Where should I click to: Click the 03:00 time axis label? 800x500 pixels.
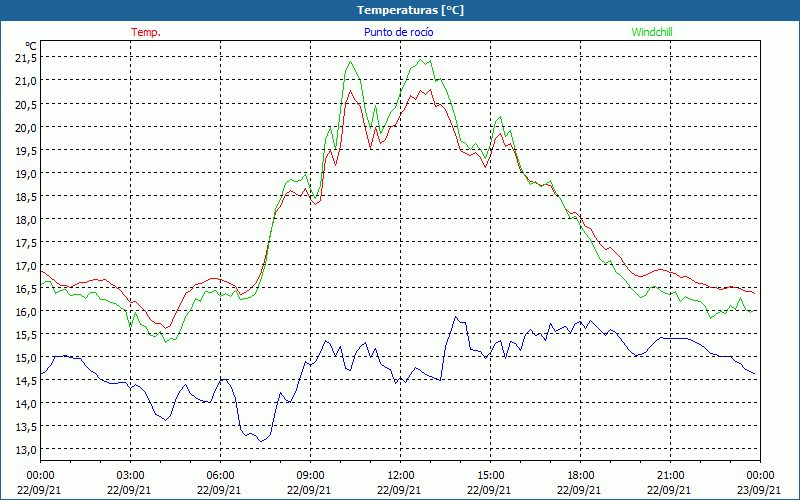[130, 475]
